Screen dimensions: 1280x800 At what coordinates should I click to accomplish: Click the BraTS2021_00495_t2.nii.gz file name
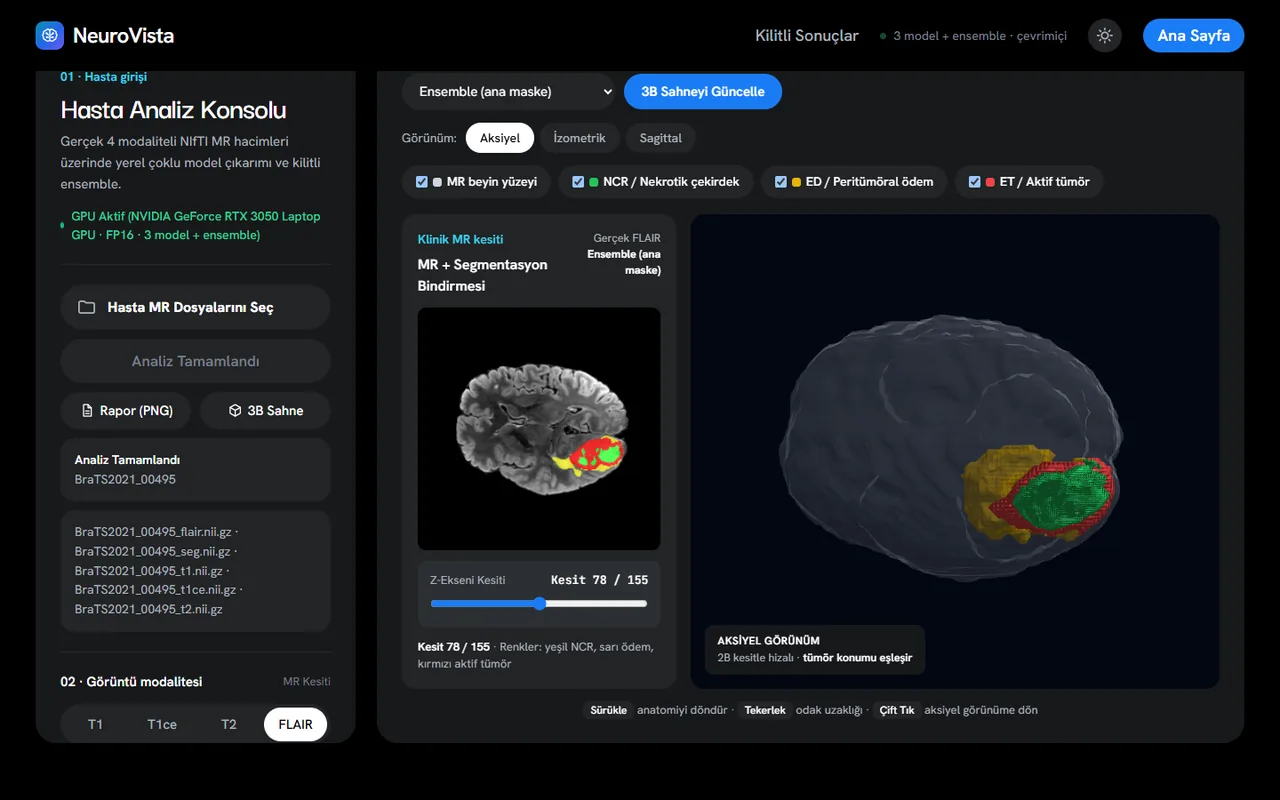click(148, 609)
